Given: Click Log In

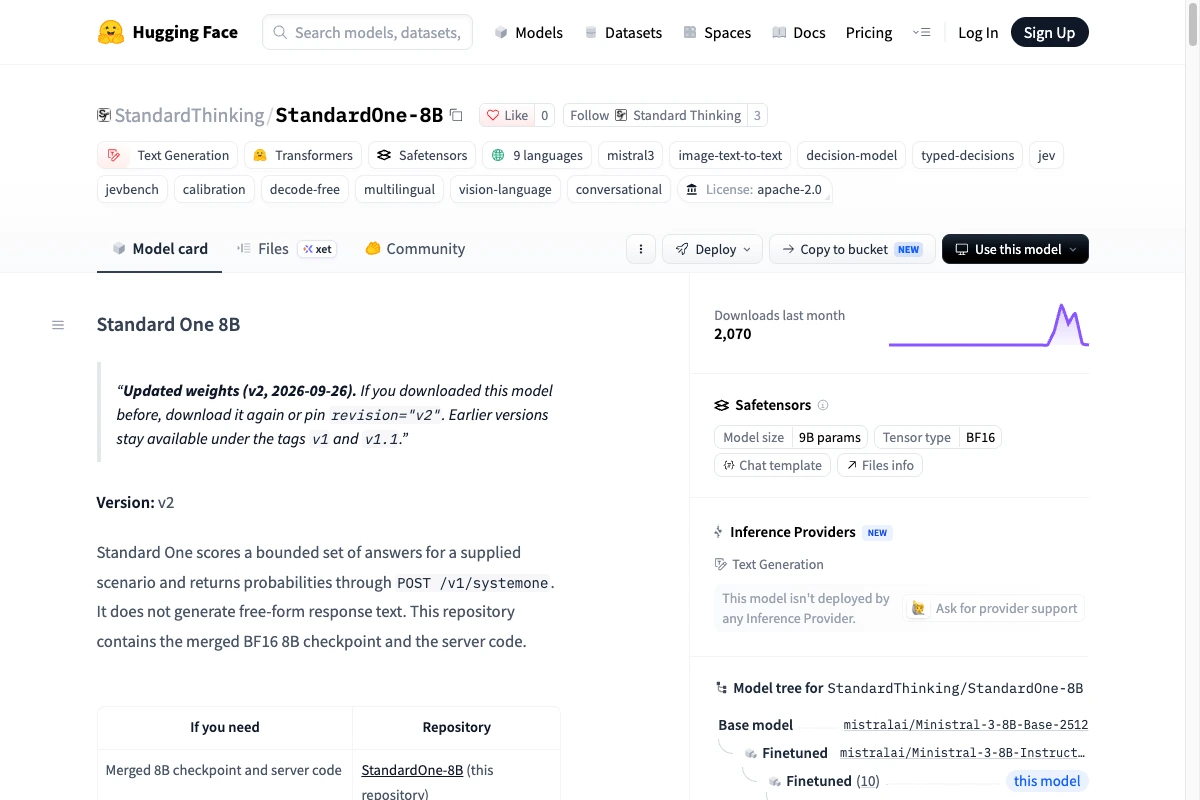Looking at the screenshot, I should (x=978, y=32).
